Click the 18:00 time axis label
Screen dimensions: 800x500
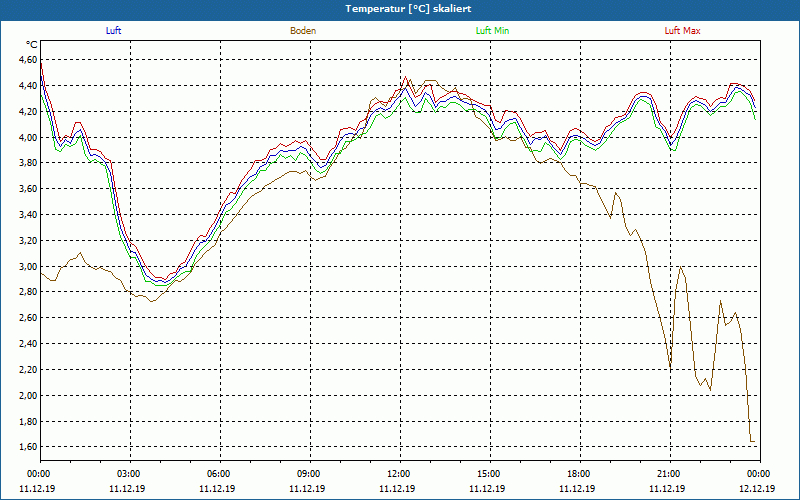point(580,474)
